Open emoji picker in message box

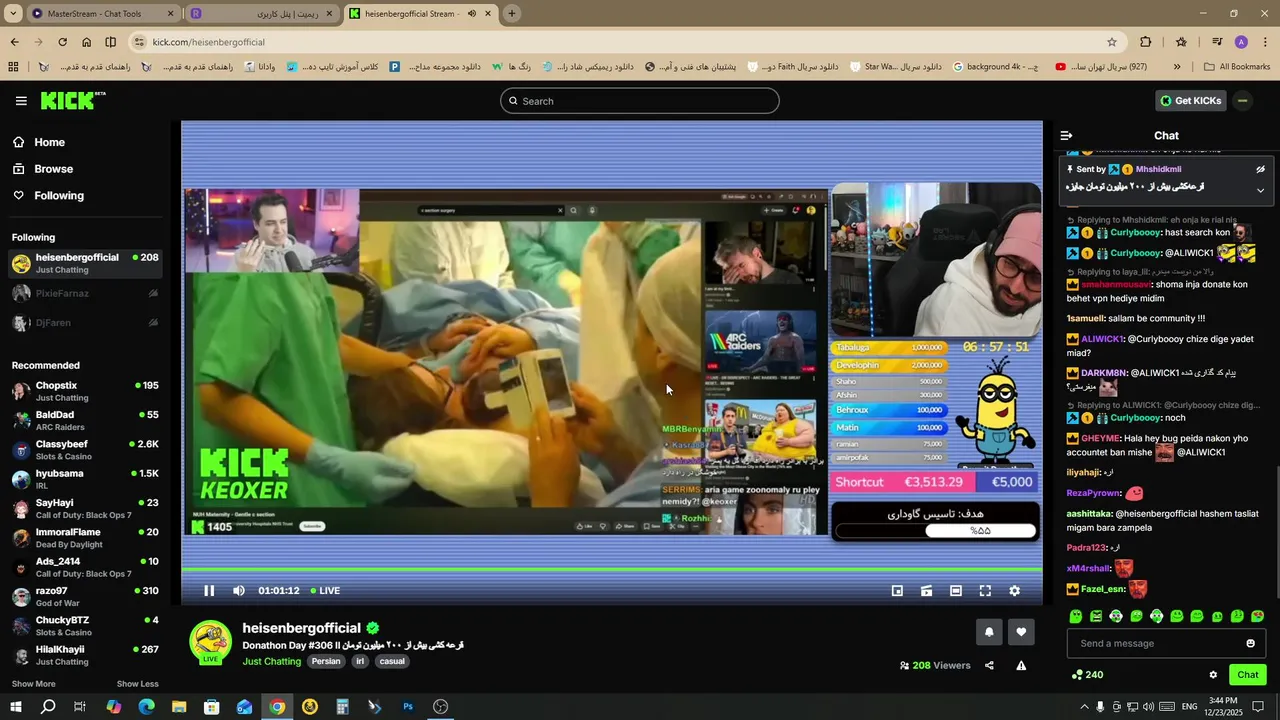click(x=1250, y=643)
